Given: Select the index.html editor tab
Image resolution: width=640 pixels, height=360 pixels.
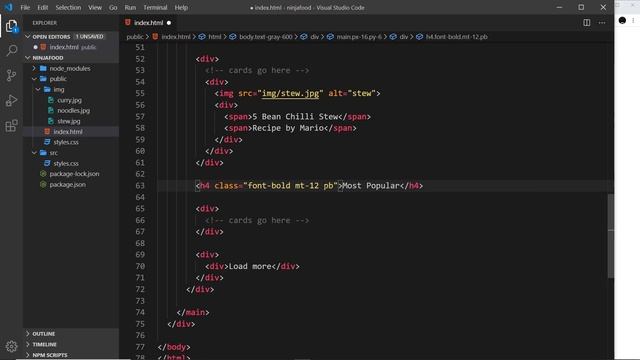Looking at the screenshot, I should (x=148, y=23).
